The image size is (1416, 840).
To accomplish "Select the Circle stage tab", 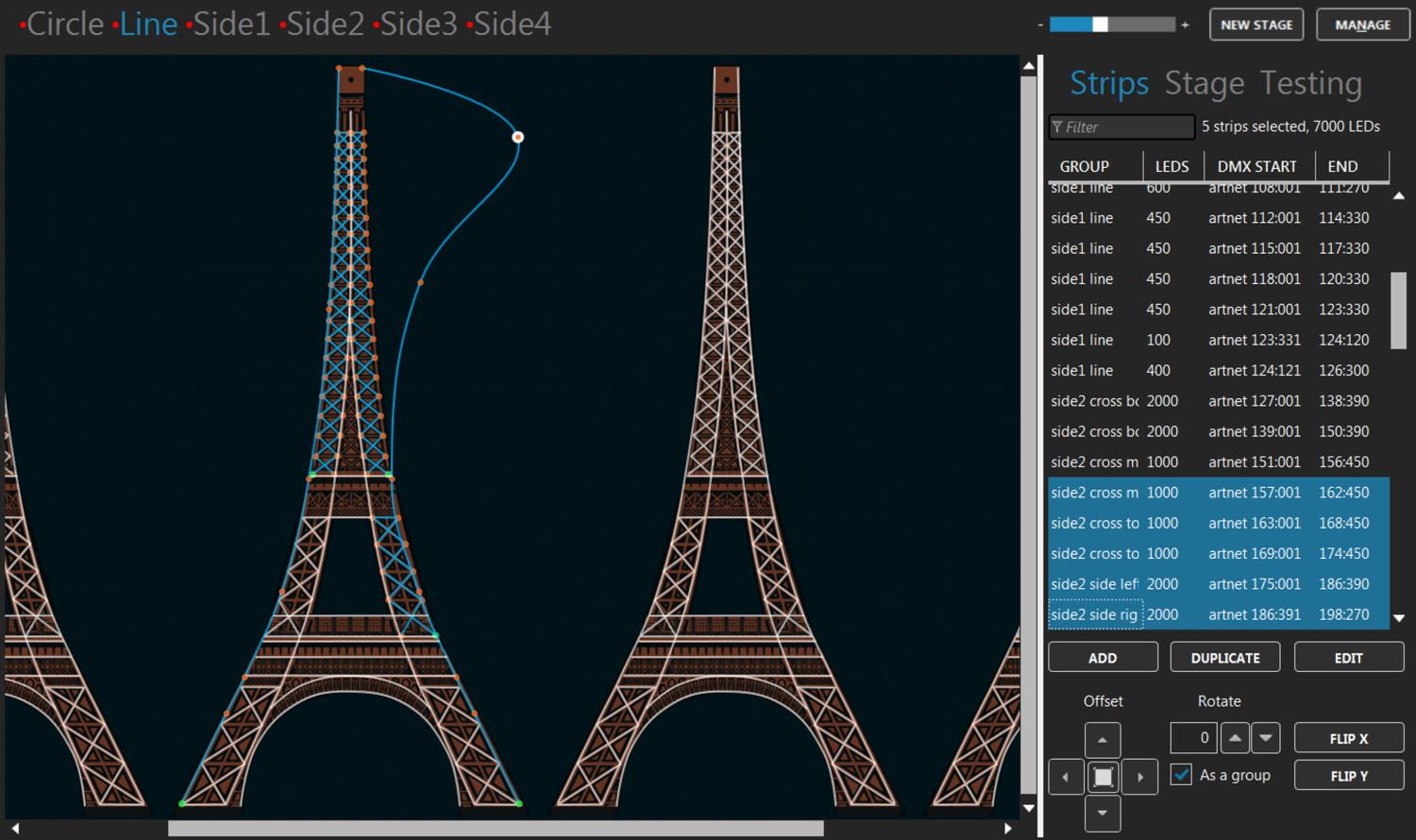I will coord(65,24).
